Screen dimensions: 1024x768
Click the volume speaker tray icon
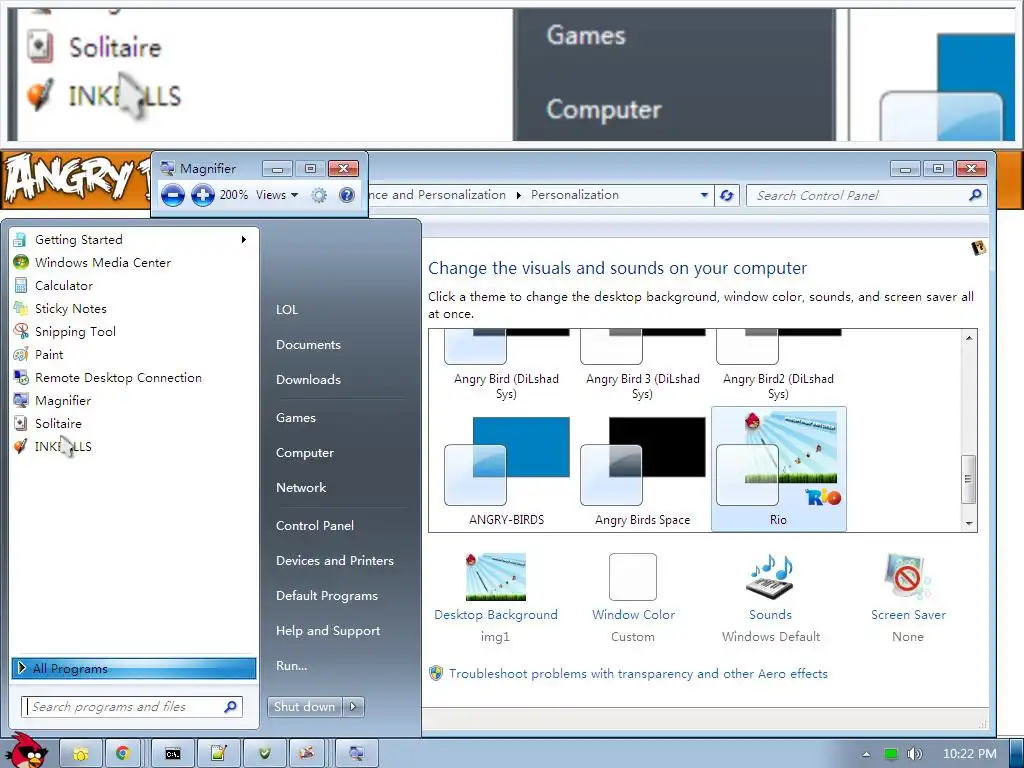tap(915, 754)
